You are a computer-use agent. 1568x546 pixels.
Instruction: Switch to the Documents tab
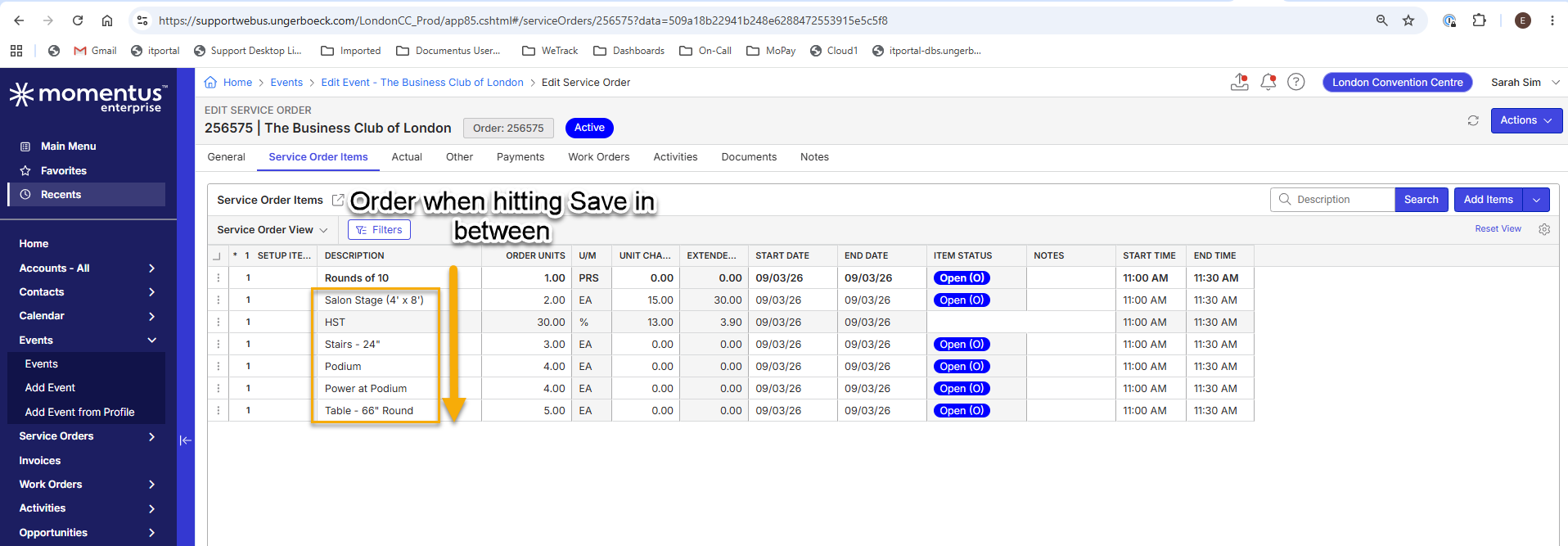(749, 157)
